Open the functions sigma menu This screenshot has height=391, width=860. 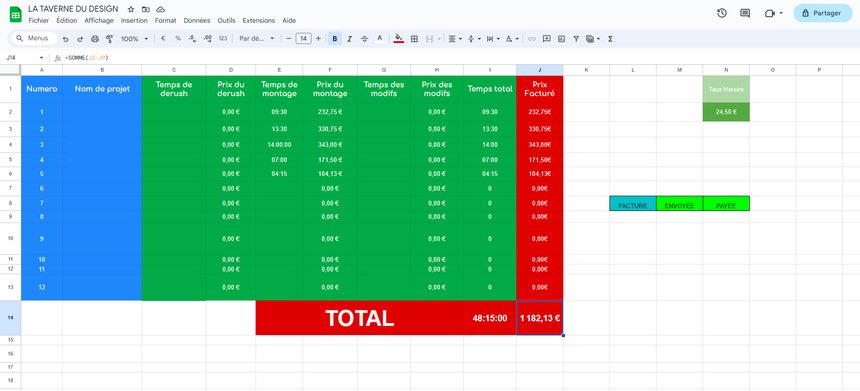click(x=610, y=39)
